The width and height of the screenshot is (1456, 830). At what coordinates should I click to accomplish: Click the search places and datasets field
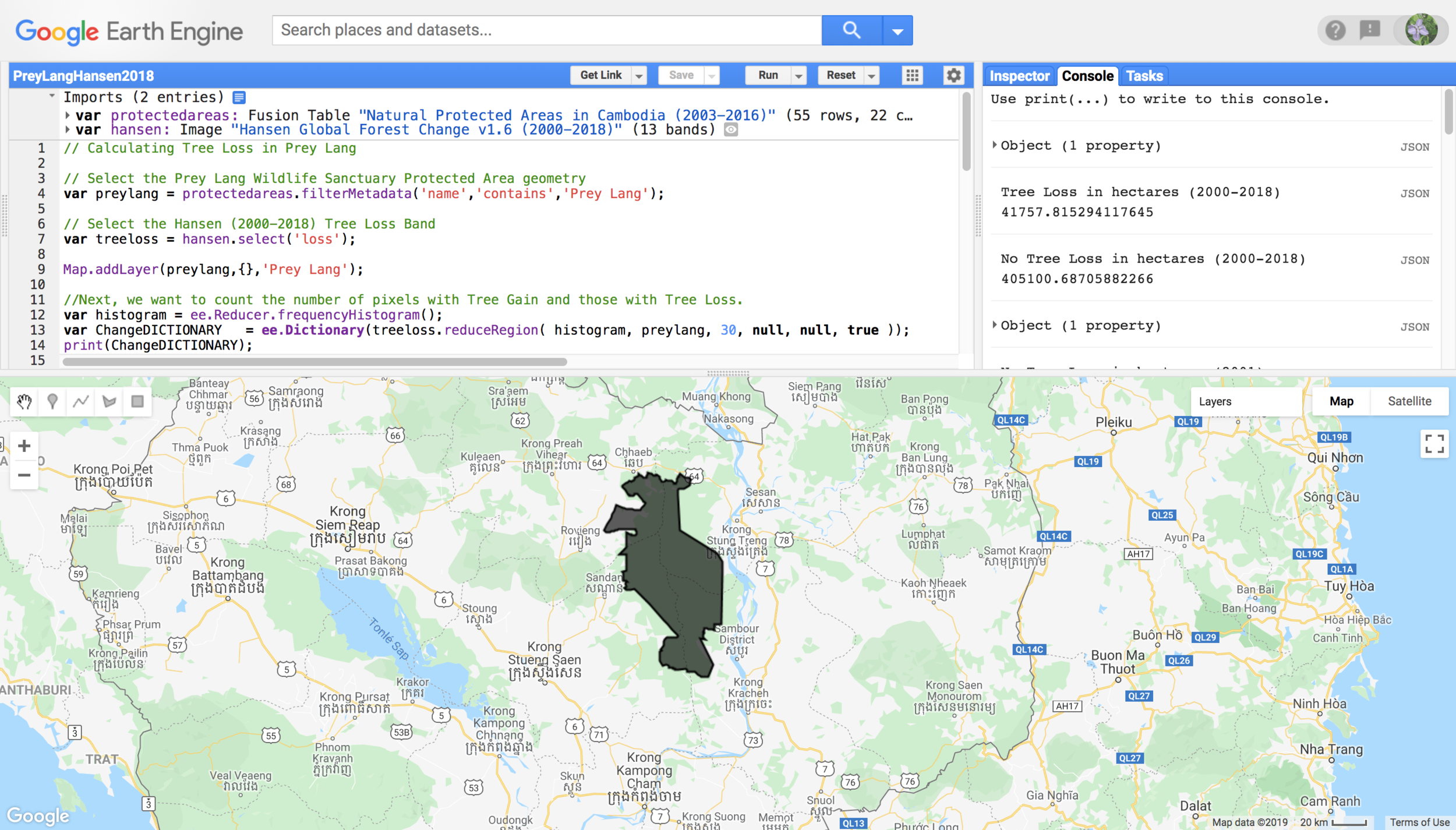[x=546, y=30]
